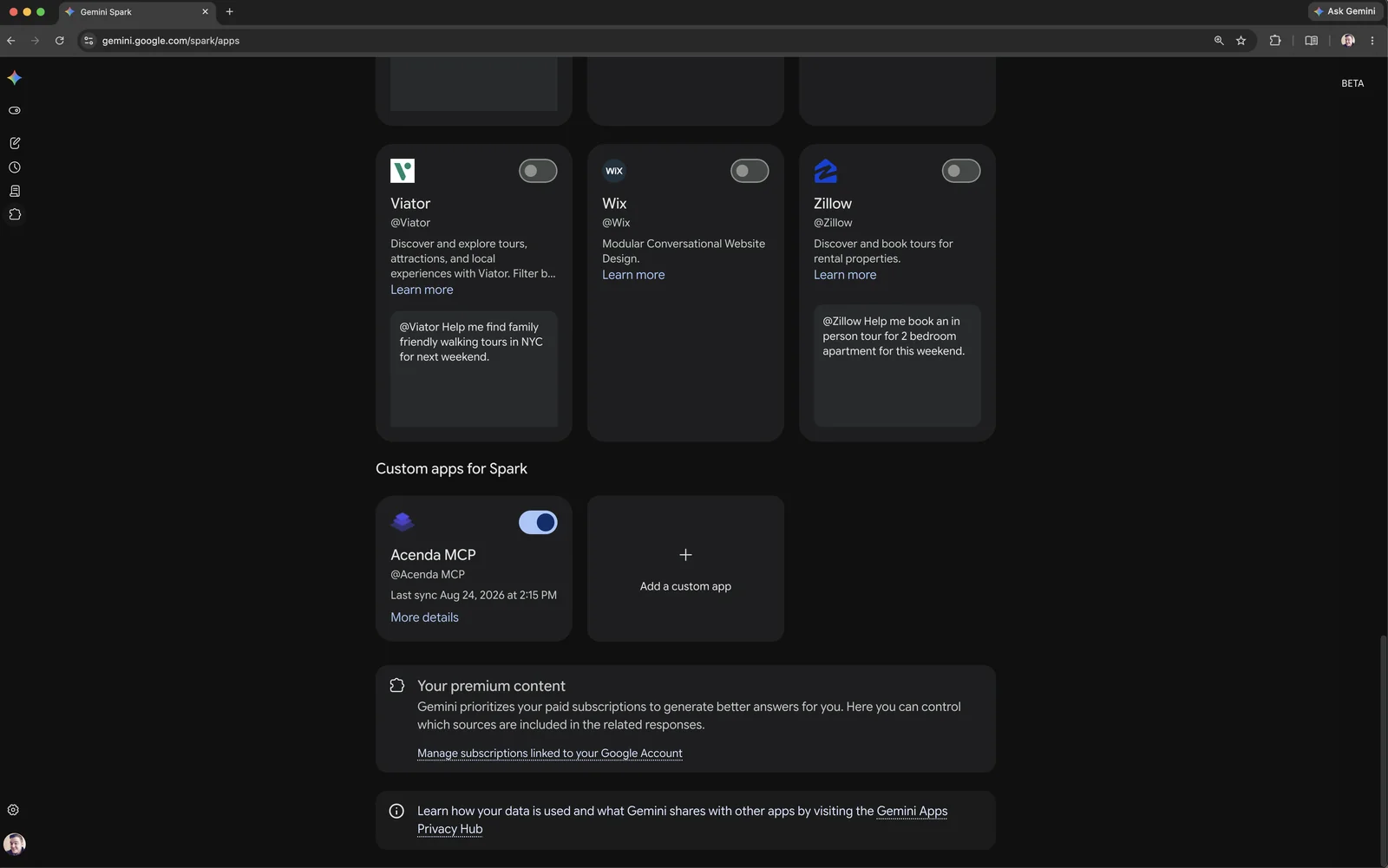This screenshot has height=868, width=1388.
Task: Turn on the Zillow app toggle
Action: coord(961,171)
